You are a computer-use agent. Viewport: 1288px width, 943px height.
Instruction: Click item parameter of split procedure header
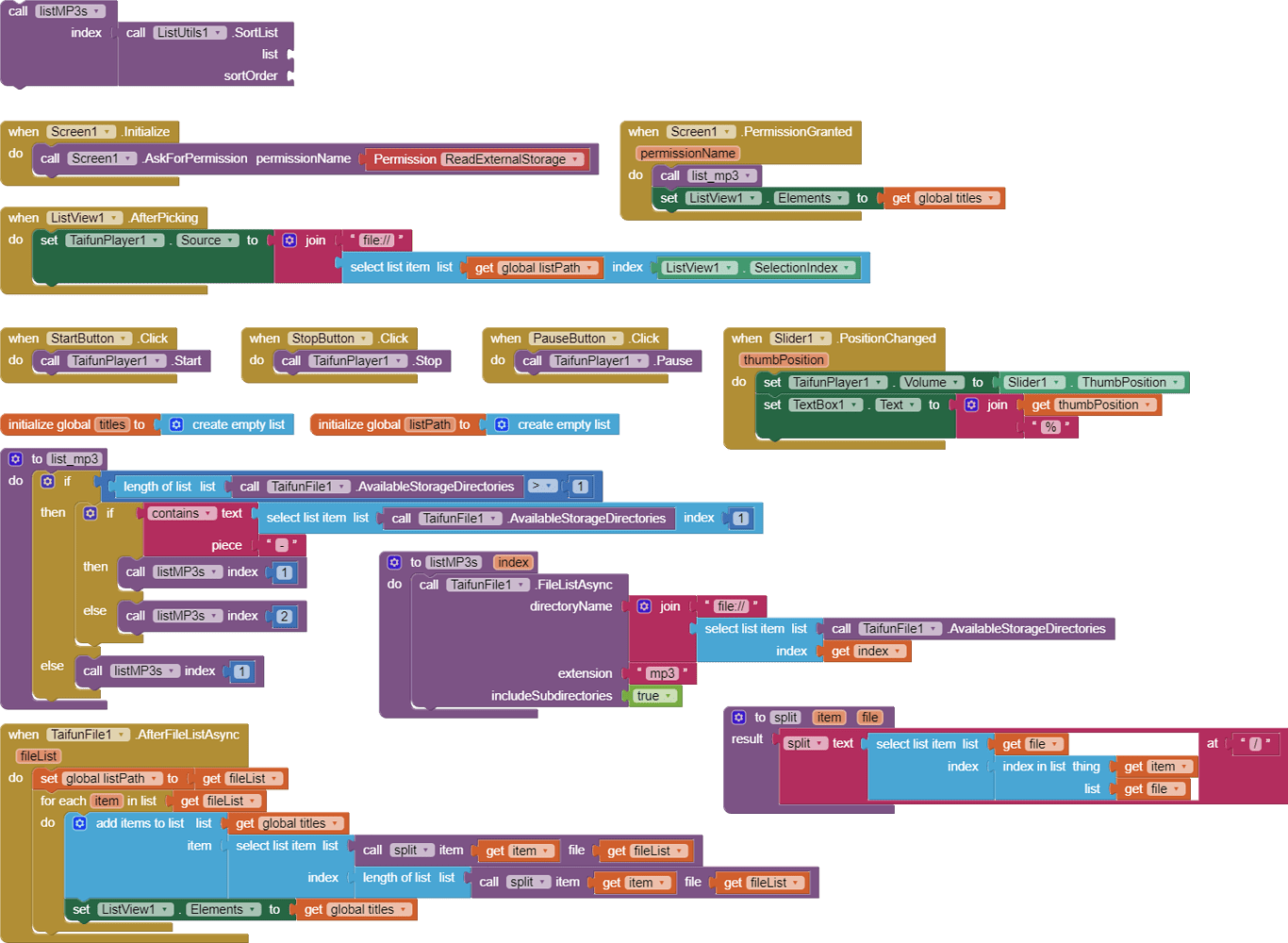pyautogui.click(x=829, y=718)
